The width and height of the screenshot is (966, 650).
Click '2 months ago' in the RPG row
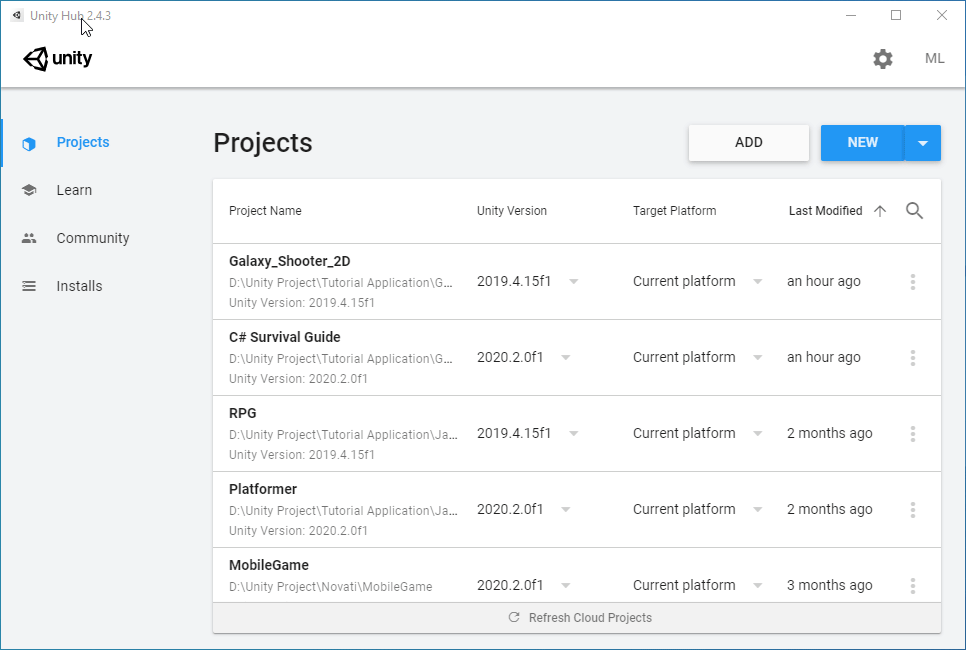(830, 433)
